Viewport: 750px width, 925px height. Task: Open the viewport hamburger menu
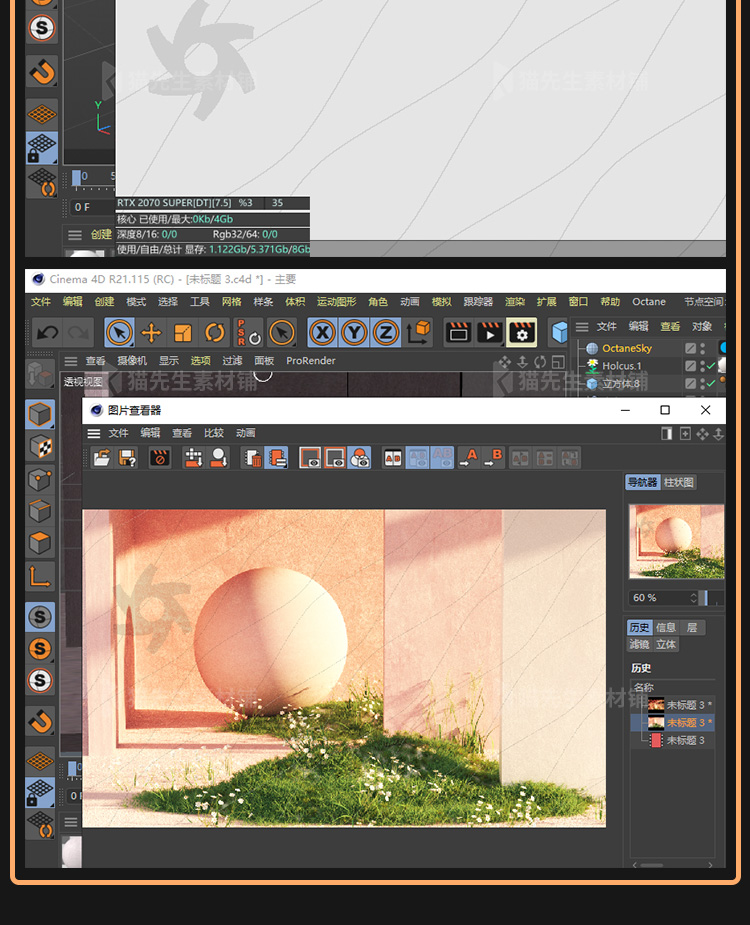click(x=71, y=361)
